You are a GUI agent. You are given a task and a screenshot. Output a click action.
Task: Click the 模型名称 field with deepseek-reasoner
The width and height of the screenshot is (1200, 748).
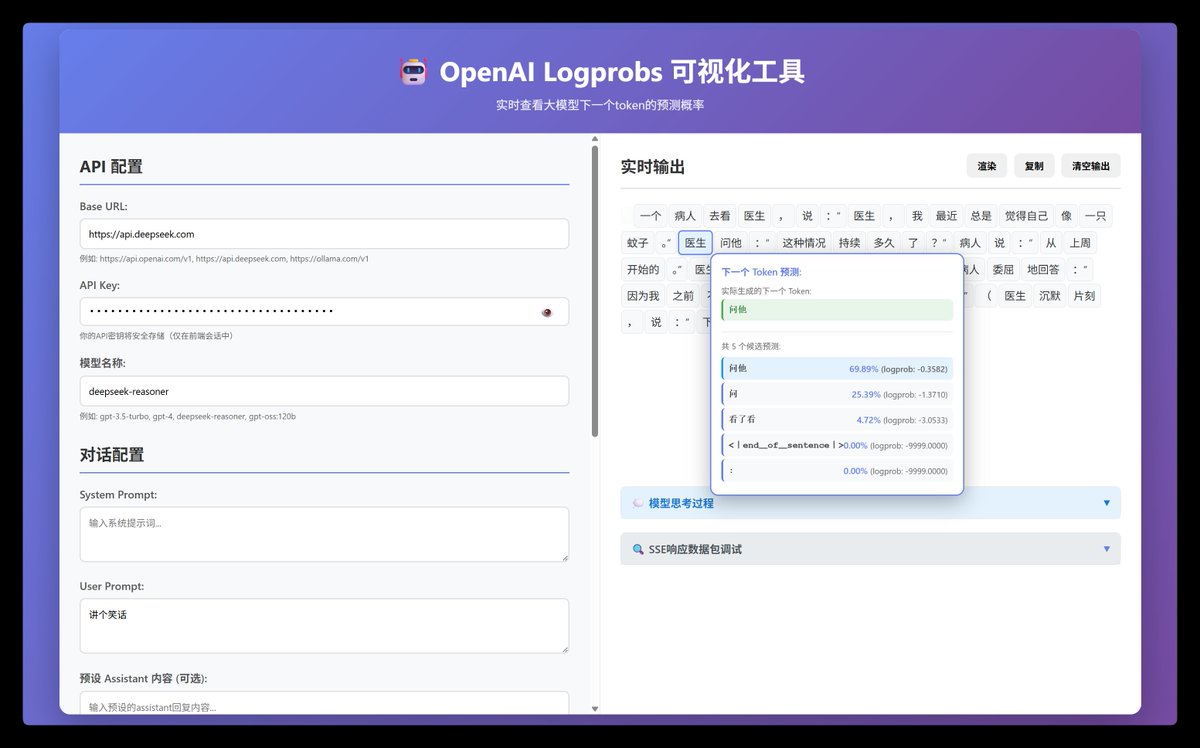click(x=324, y=391)
